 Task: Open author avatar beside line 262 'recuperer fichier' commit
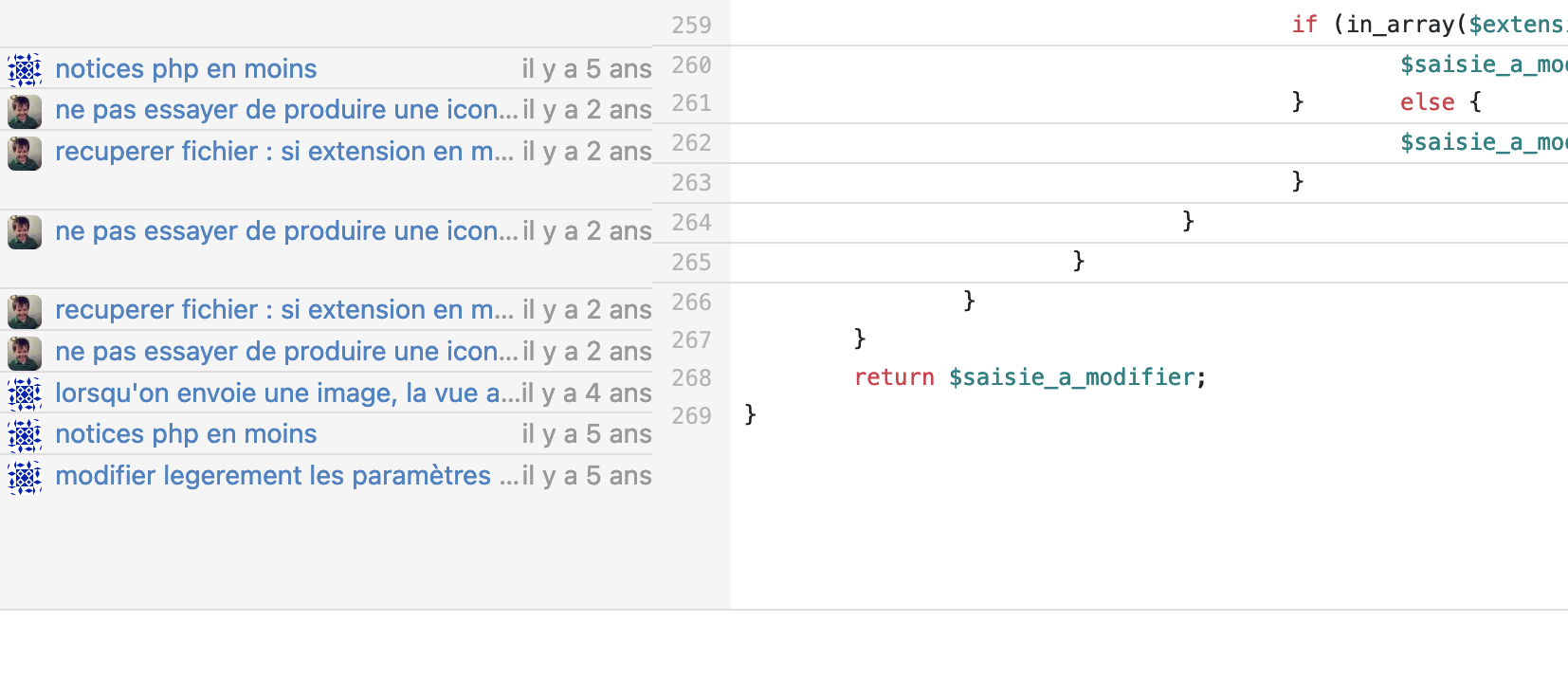point(25,153)
